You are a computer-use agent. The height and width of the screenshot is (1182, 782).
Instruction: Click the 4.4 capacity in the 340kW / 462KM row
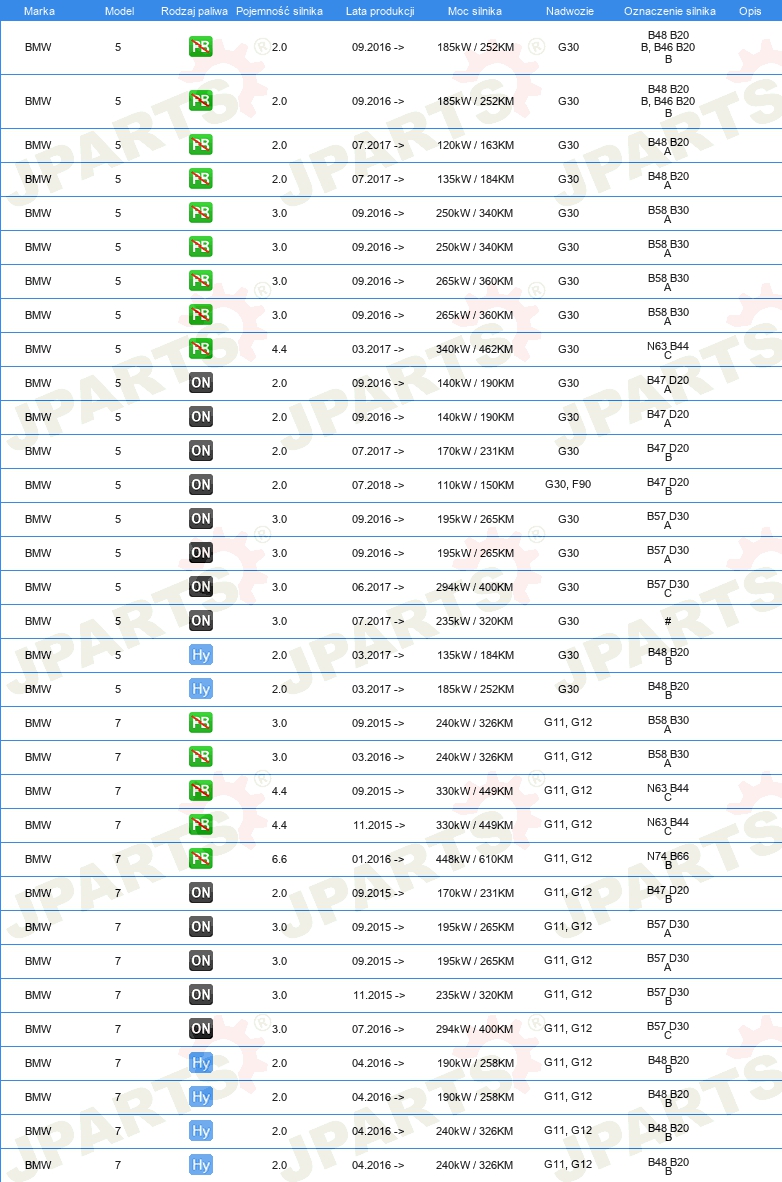pos(279,349)
